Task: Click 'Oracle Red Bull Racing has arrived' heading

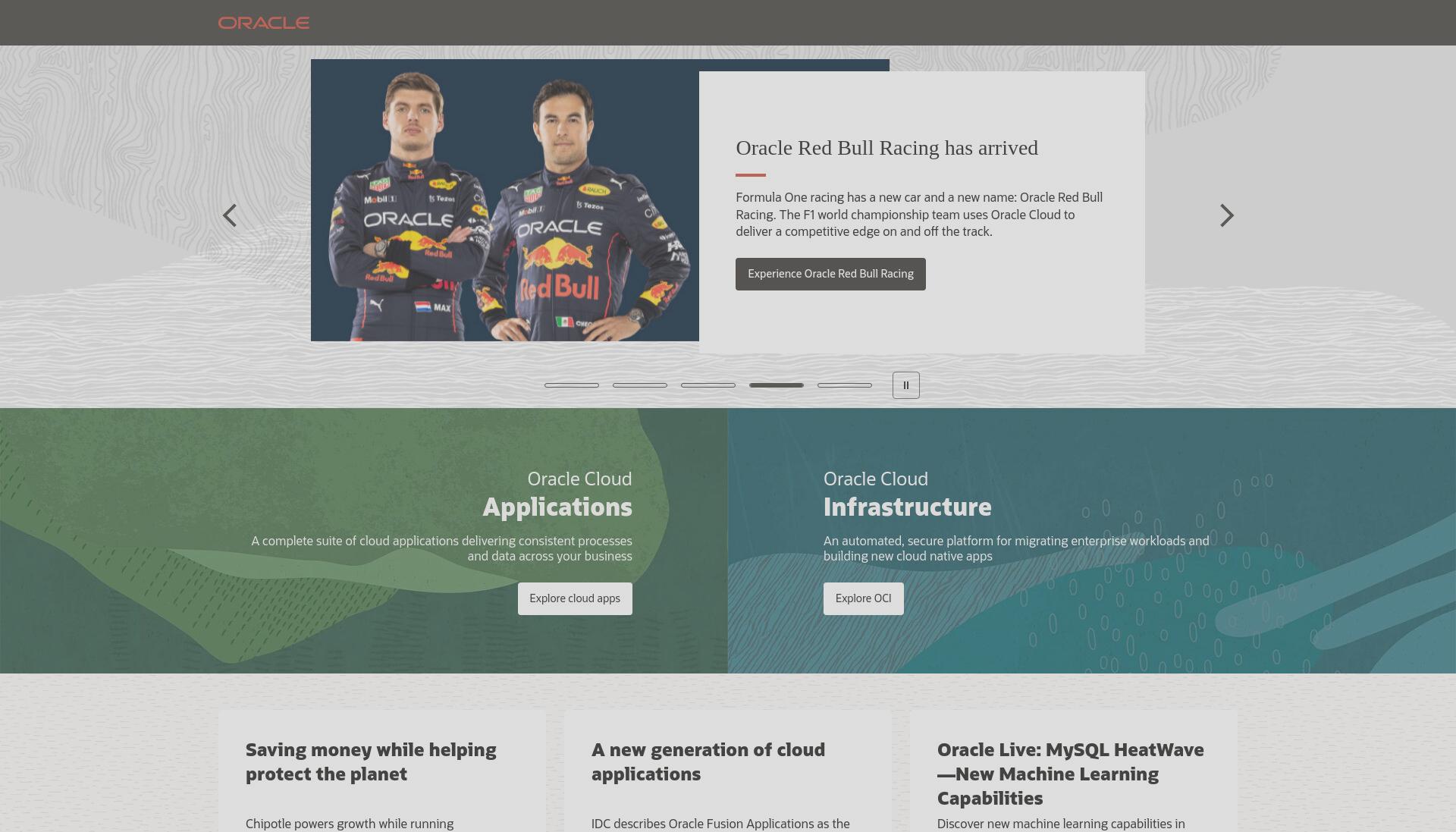Action: point(886,148)
